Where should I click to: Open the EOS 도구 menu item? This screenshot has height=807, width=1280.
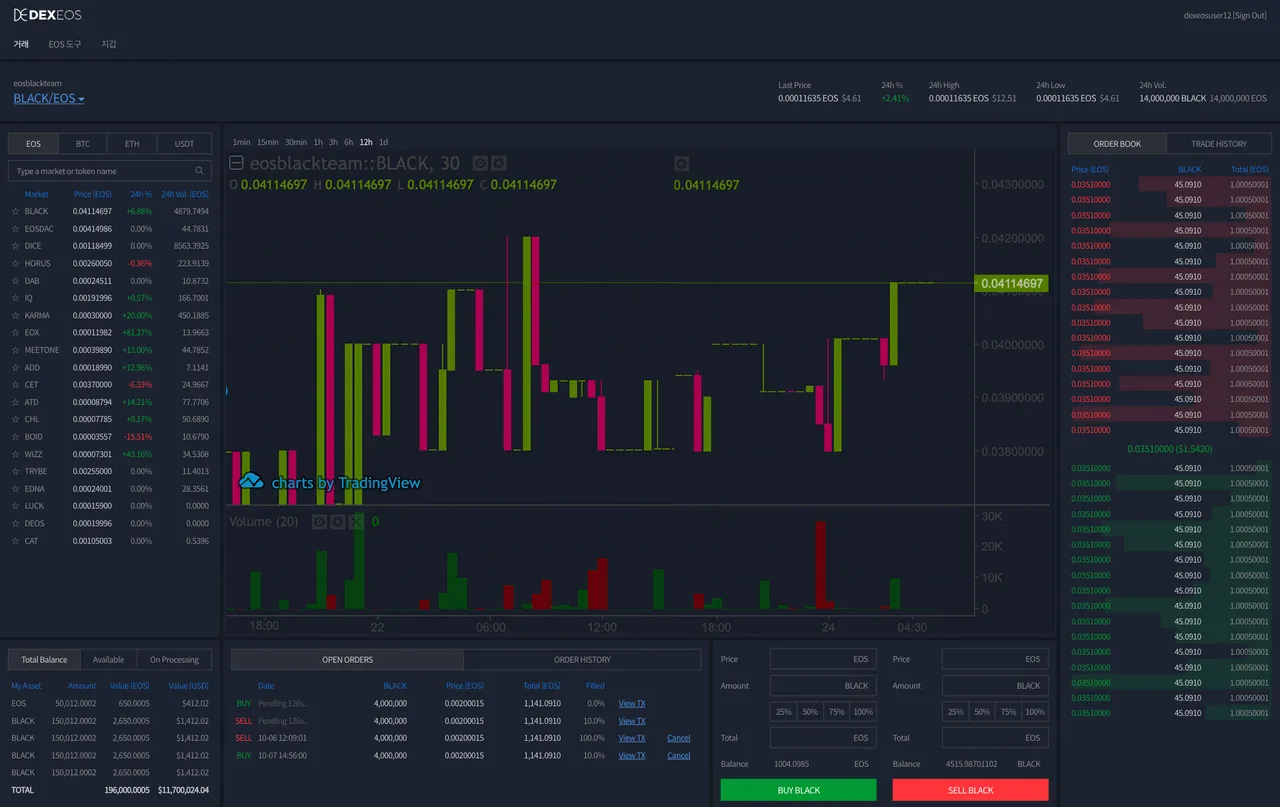[x=65, y=44]
